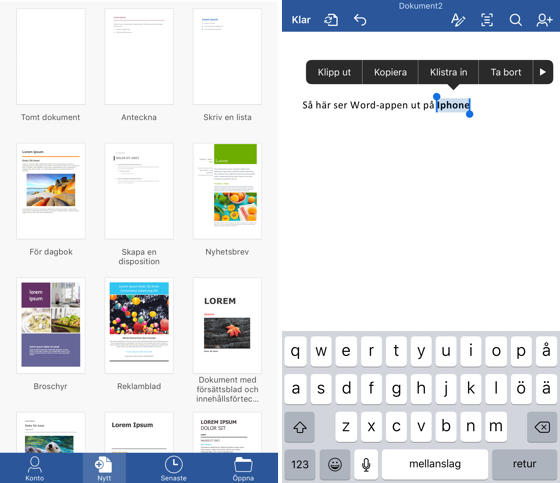Screen dimensions: 560x483
Task: Tap the t key
Action: [x=396, y=351]
